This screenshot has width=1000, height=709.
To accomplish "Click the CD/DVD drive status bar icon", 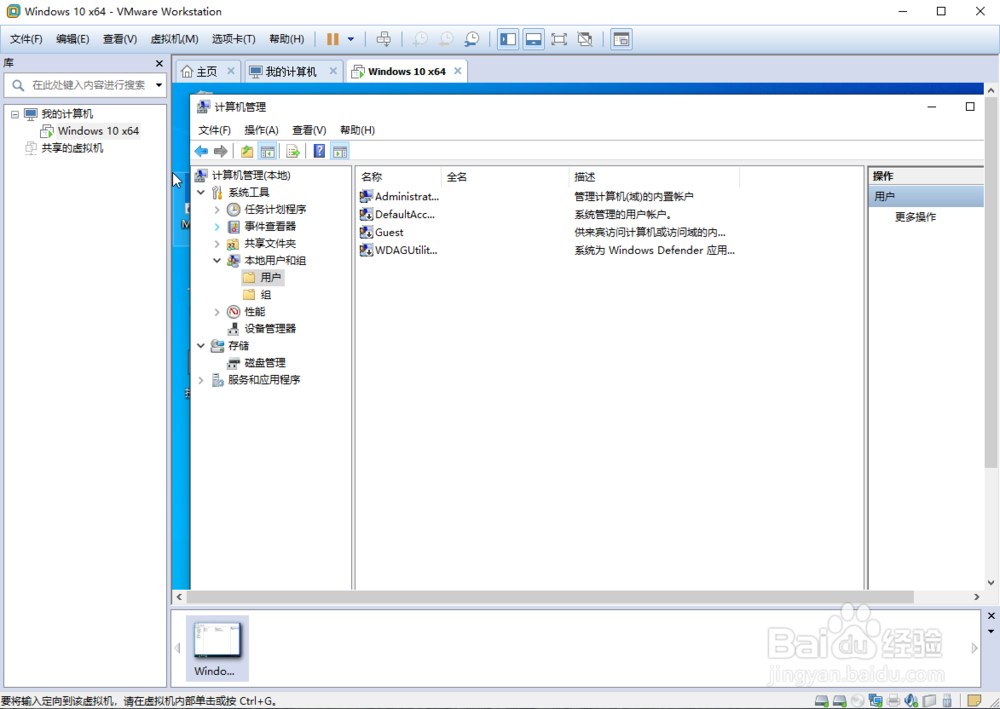I will pos(858,701).
